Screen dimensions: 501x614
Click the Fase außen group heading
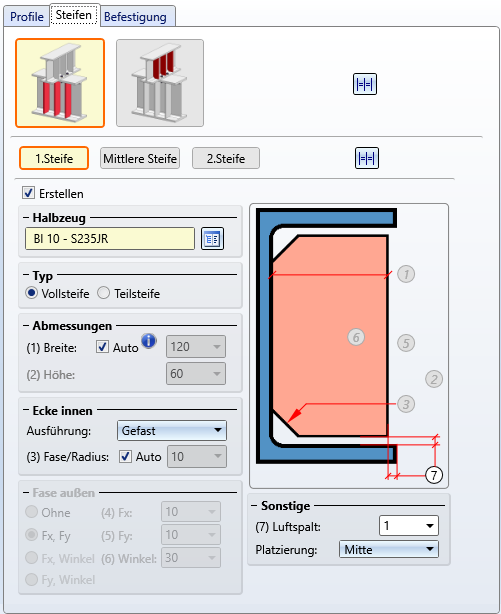click(x=63, y=493)
